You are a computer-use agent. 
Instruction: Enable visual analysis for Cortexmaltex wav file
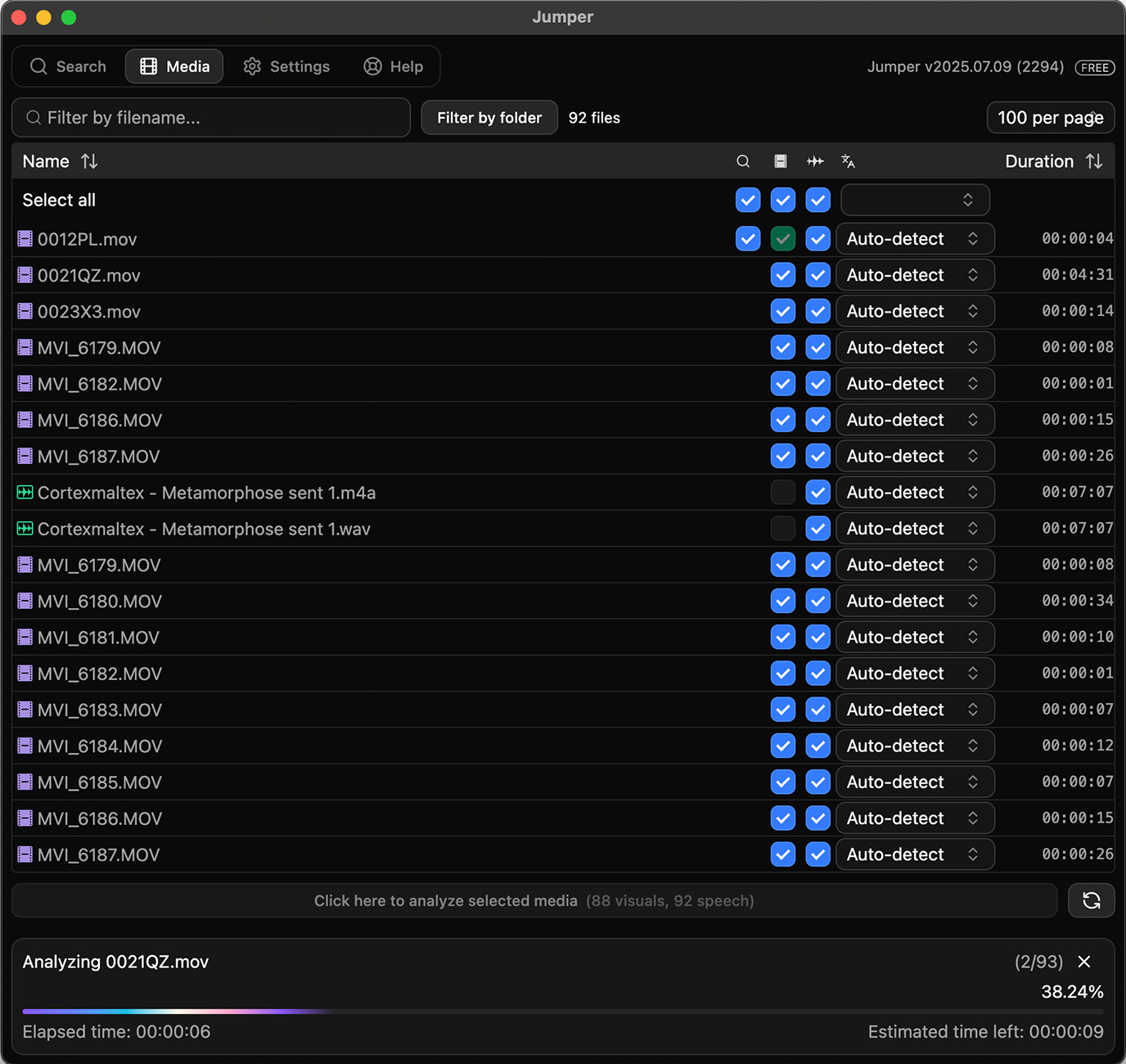coord(783,529)
